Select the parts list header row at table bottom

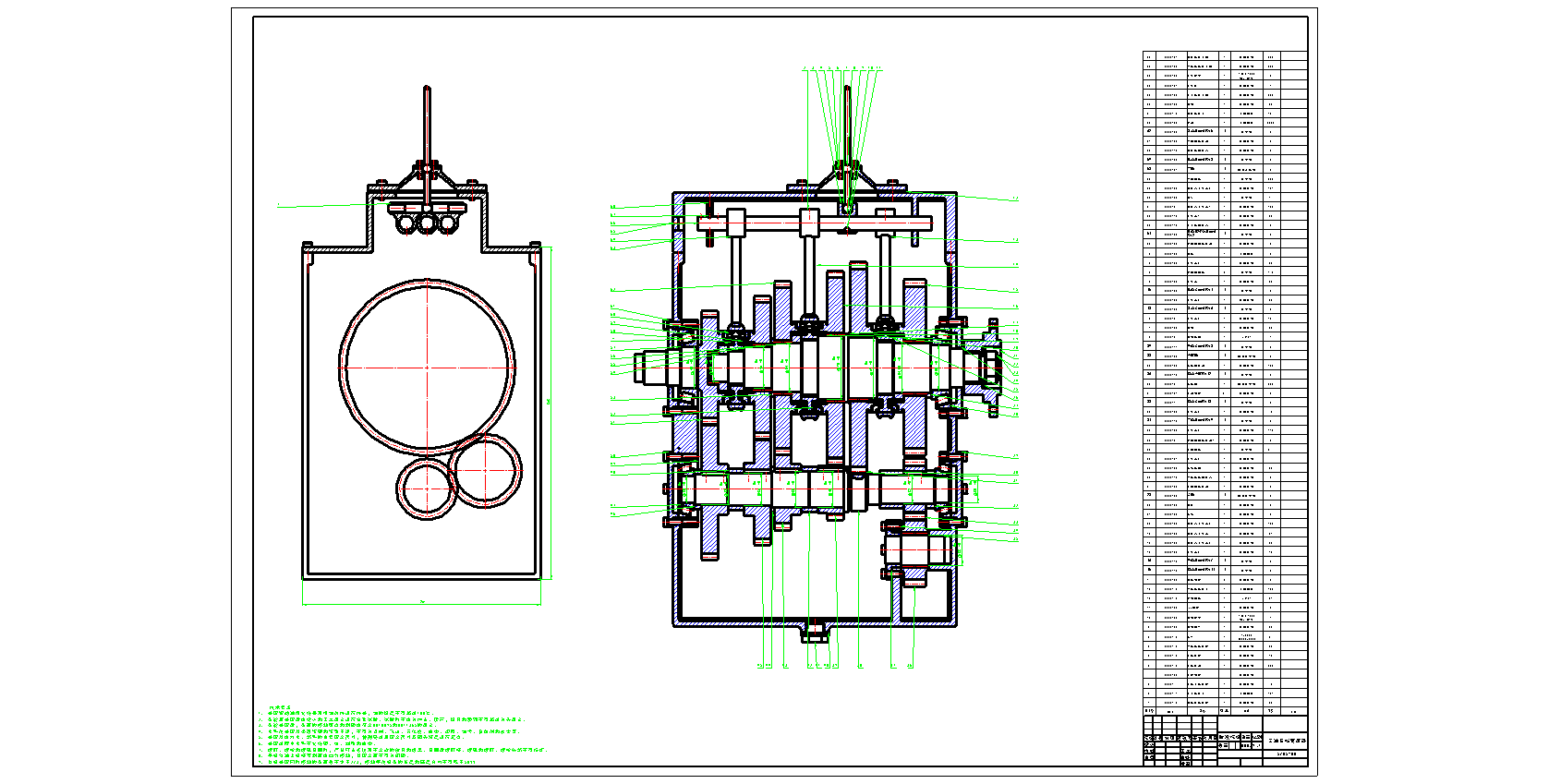click(1225, 711)
